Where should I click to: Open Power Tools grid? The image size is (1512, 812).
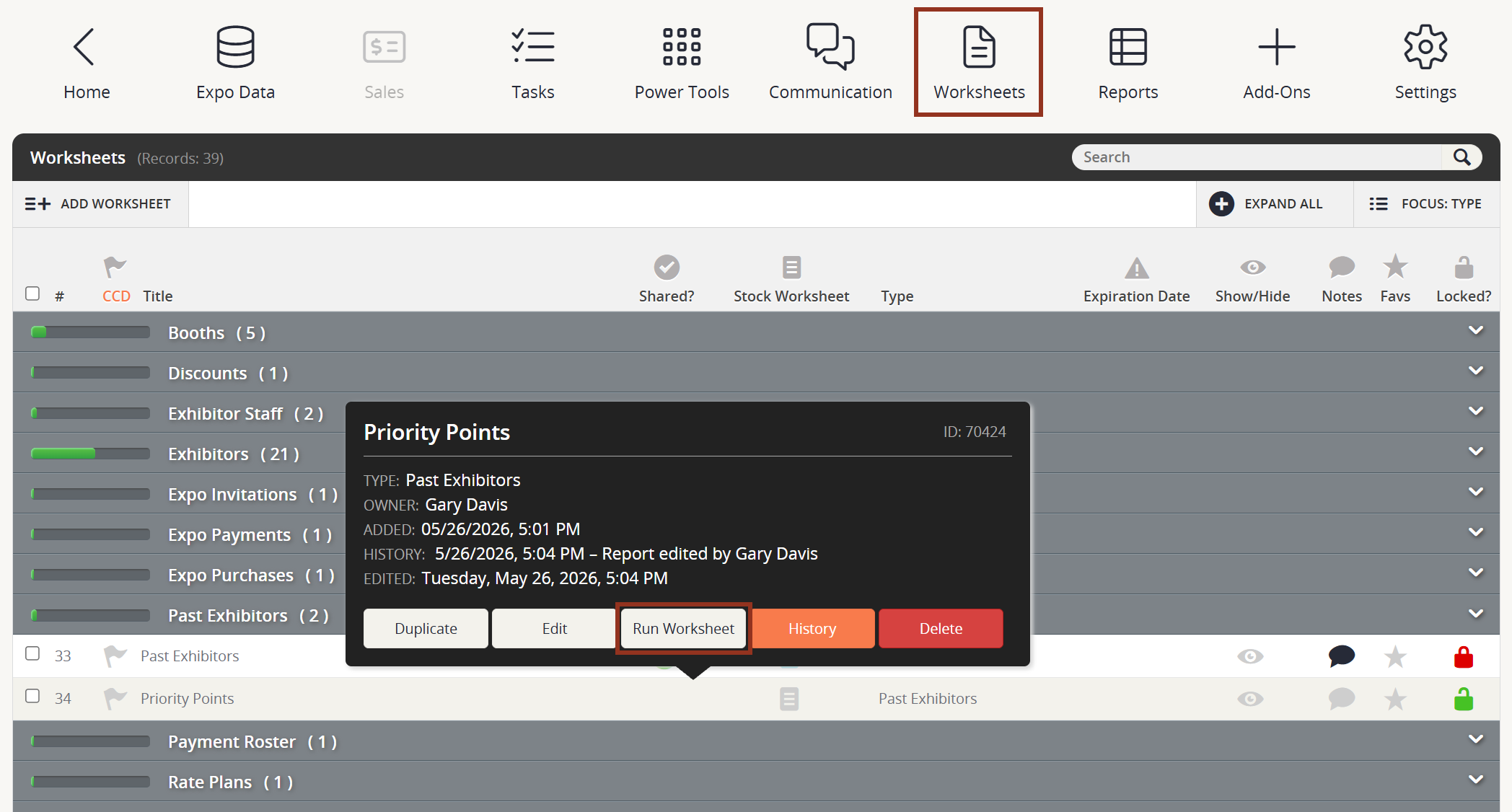coord(682,63)
